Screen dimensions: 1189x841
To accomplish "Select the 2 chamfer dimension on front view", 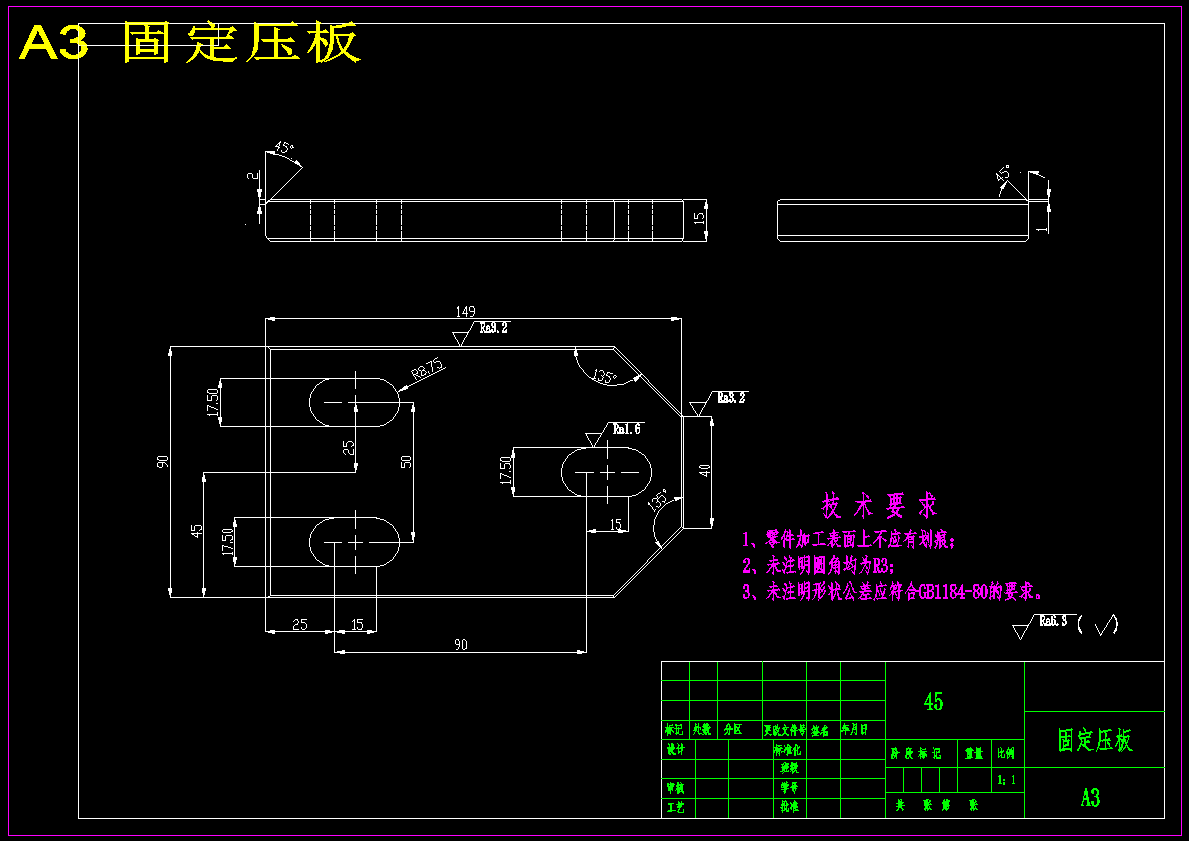I will (253, 177).
